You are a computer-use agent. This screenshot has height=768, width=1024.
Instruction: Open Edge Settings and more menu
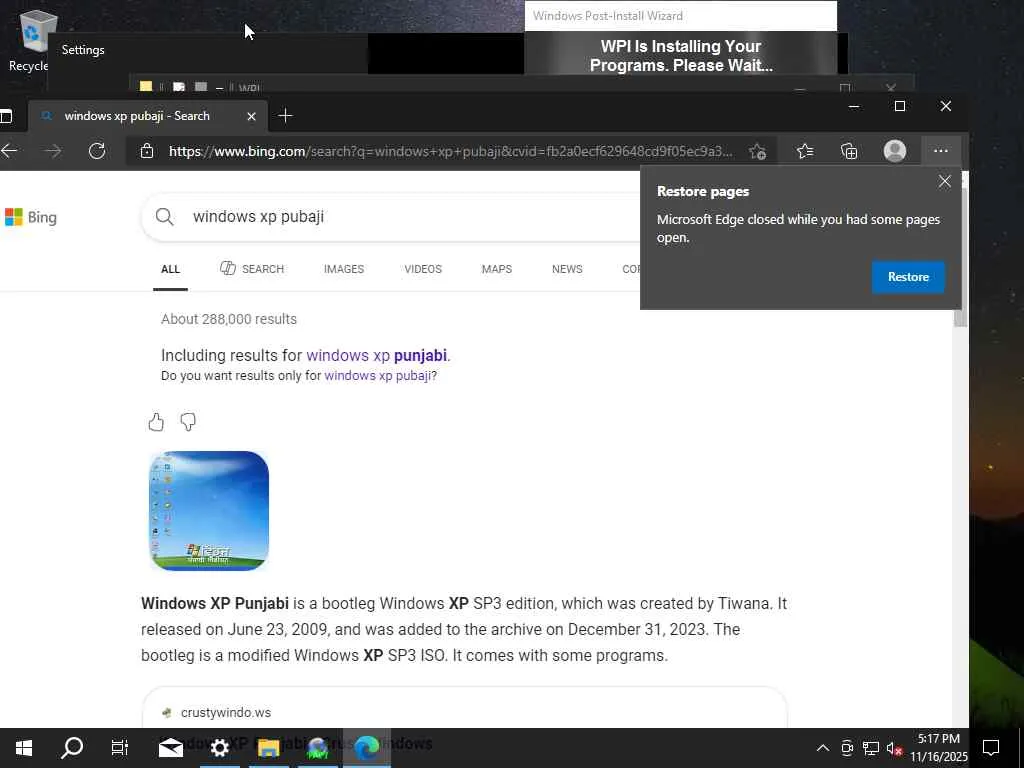[x=940, y=151]
